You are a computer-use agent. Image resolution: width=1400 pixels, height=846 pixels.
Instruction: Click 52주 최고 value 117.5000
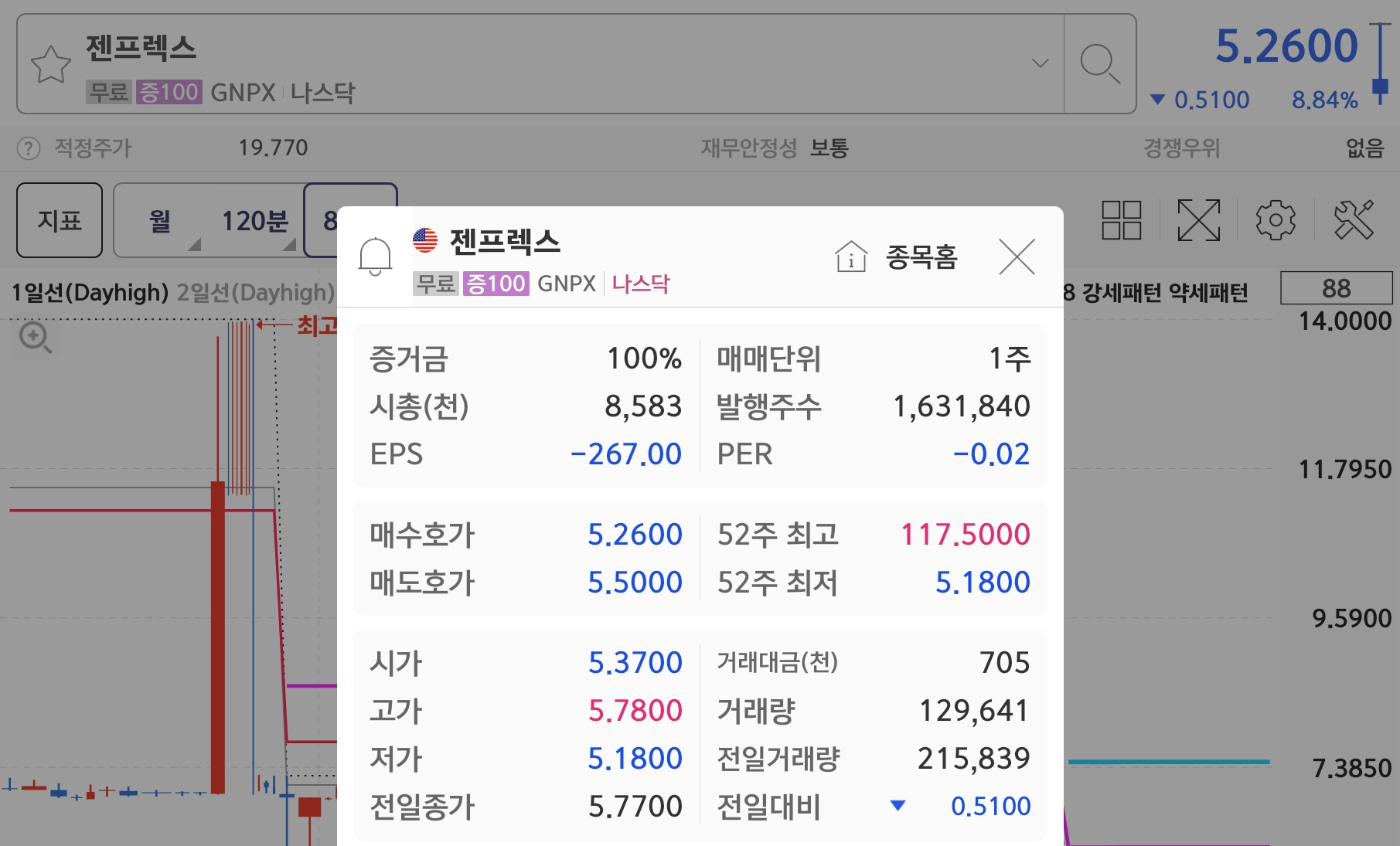pos(965,534)
